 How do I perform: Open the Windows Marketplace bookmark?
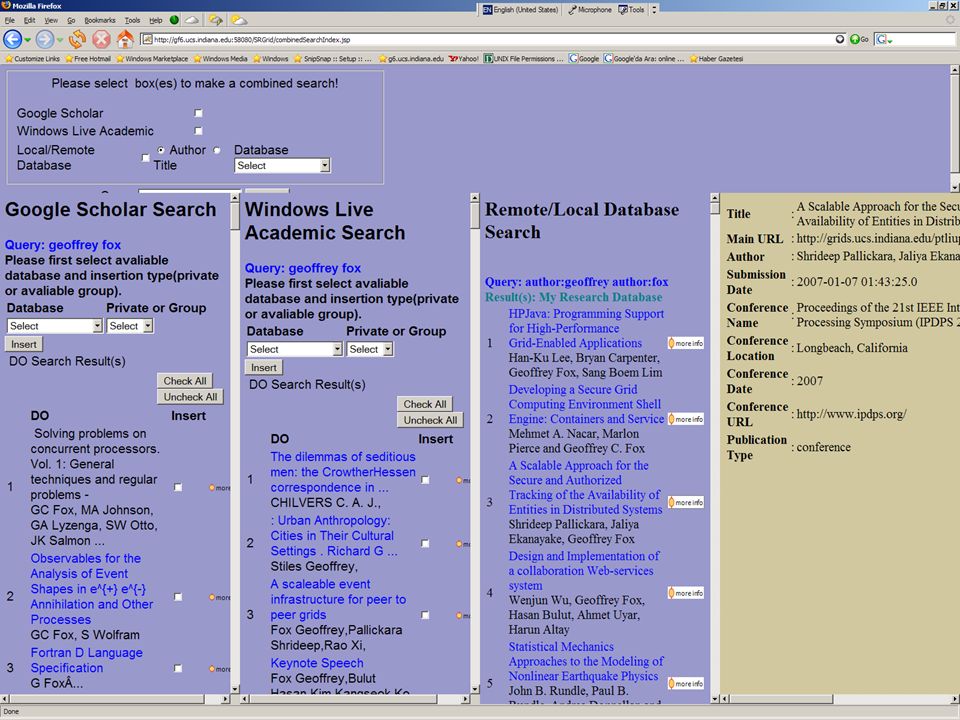tap(152, 59)
